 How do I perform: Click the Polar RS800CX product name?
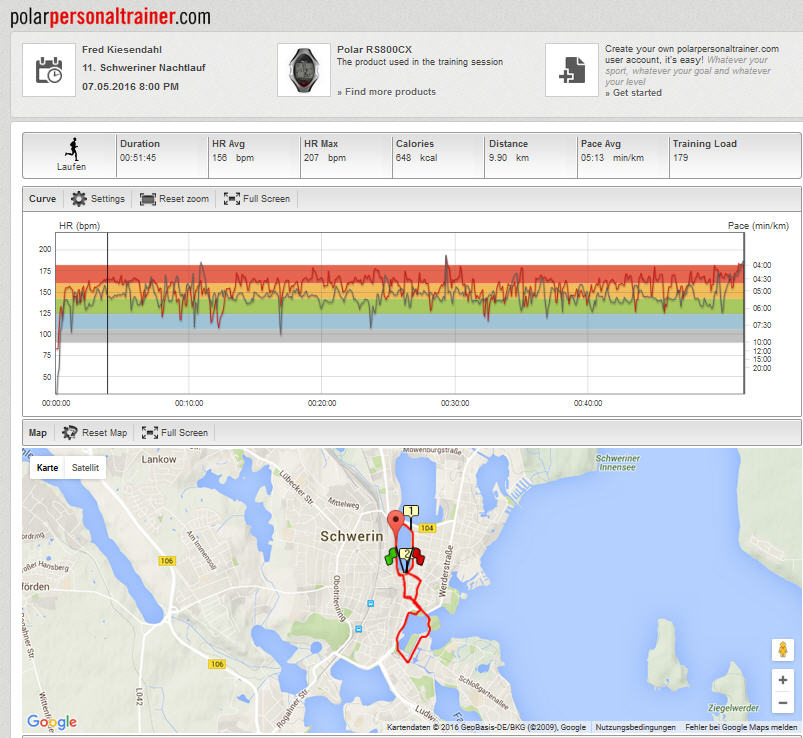(374, 50)
